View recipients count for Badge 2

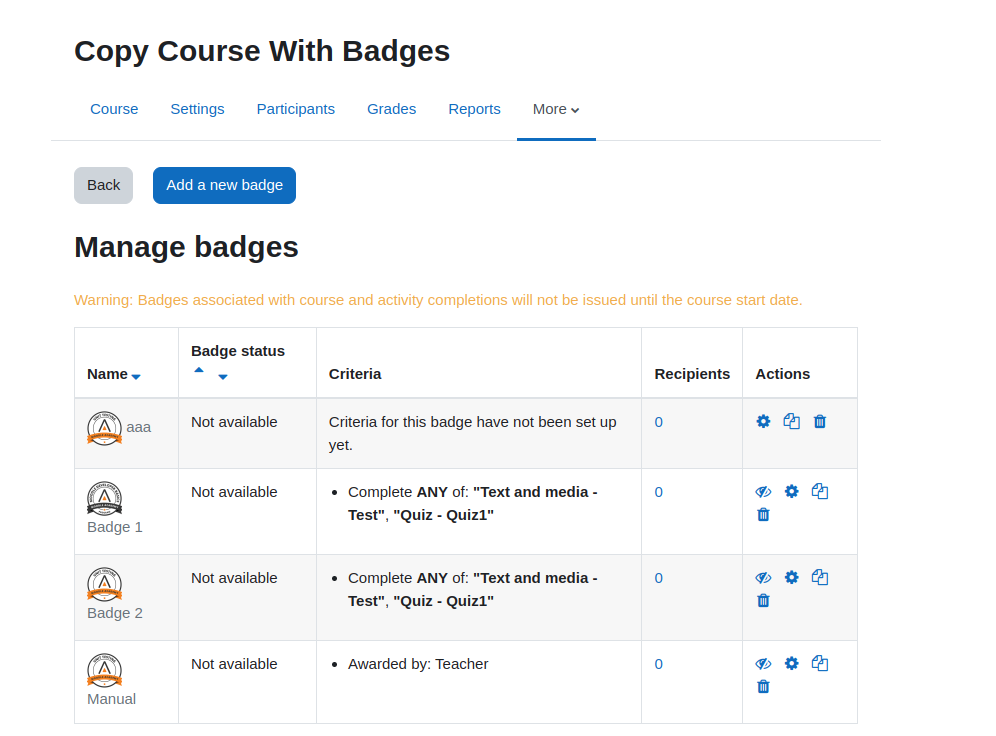659,578
